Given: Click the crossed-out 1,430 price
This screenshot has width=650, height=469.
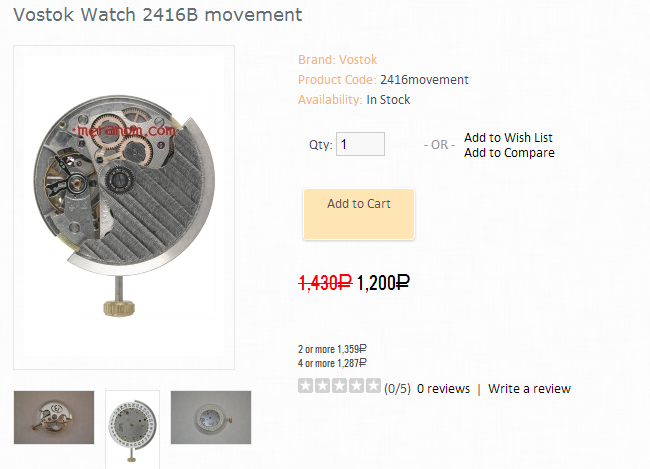Looking at the screenshot, I should click(325, 283).
